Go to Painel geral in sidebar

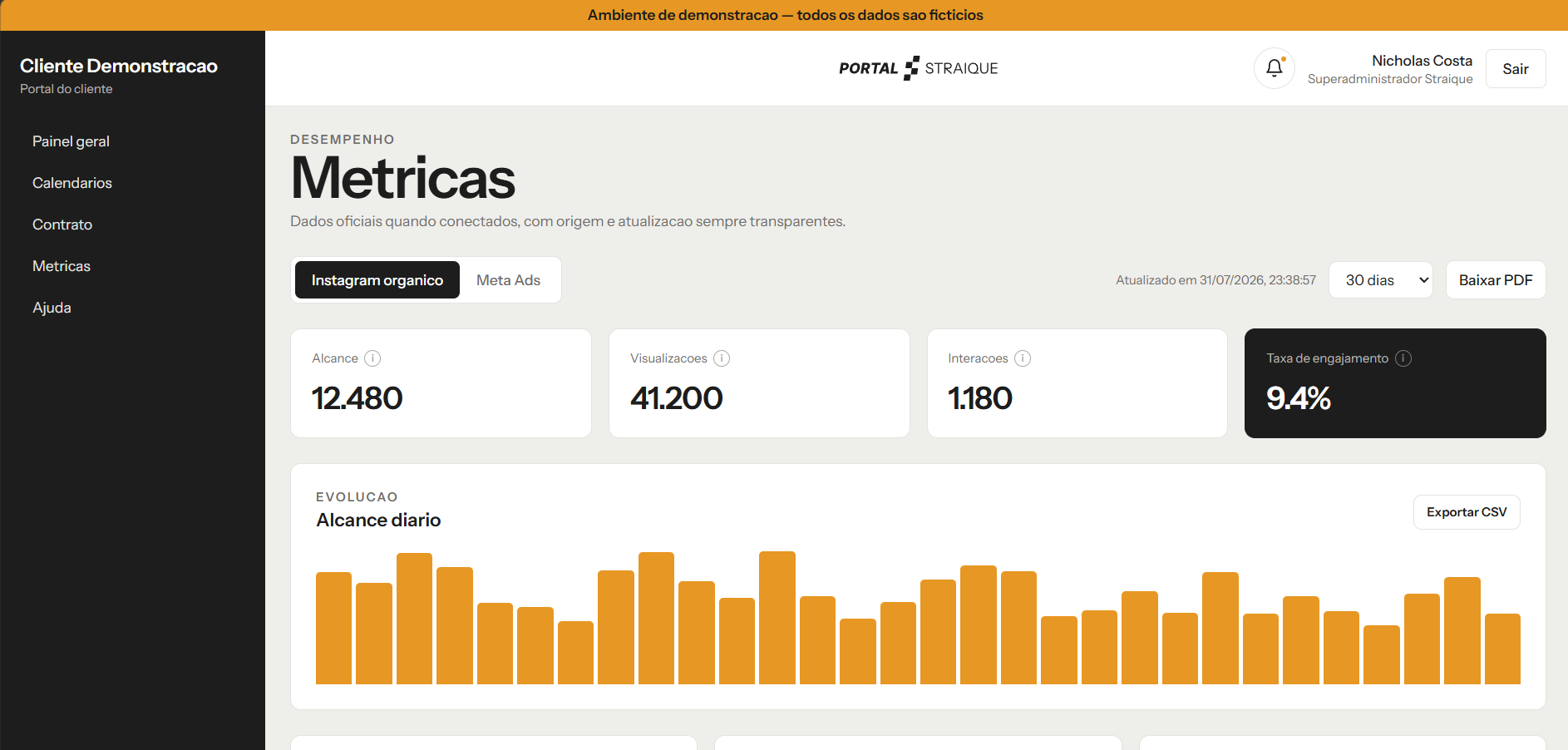coord(71,141)
